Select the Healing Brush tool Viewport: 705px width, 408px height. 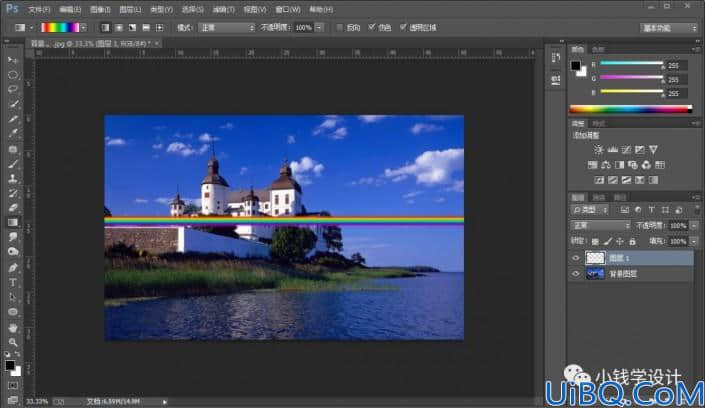(13, 149)
